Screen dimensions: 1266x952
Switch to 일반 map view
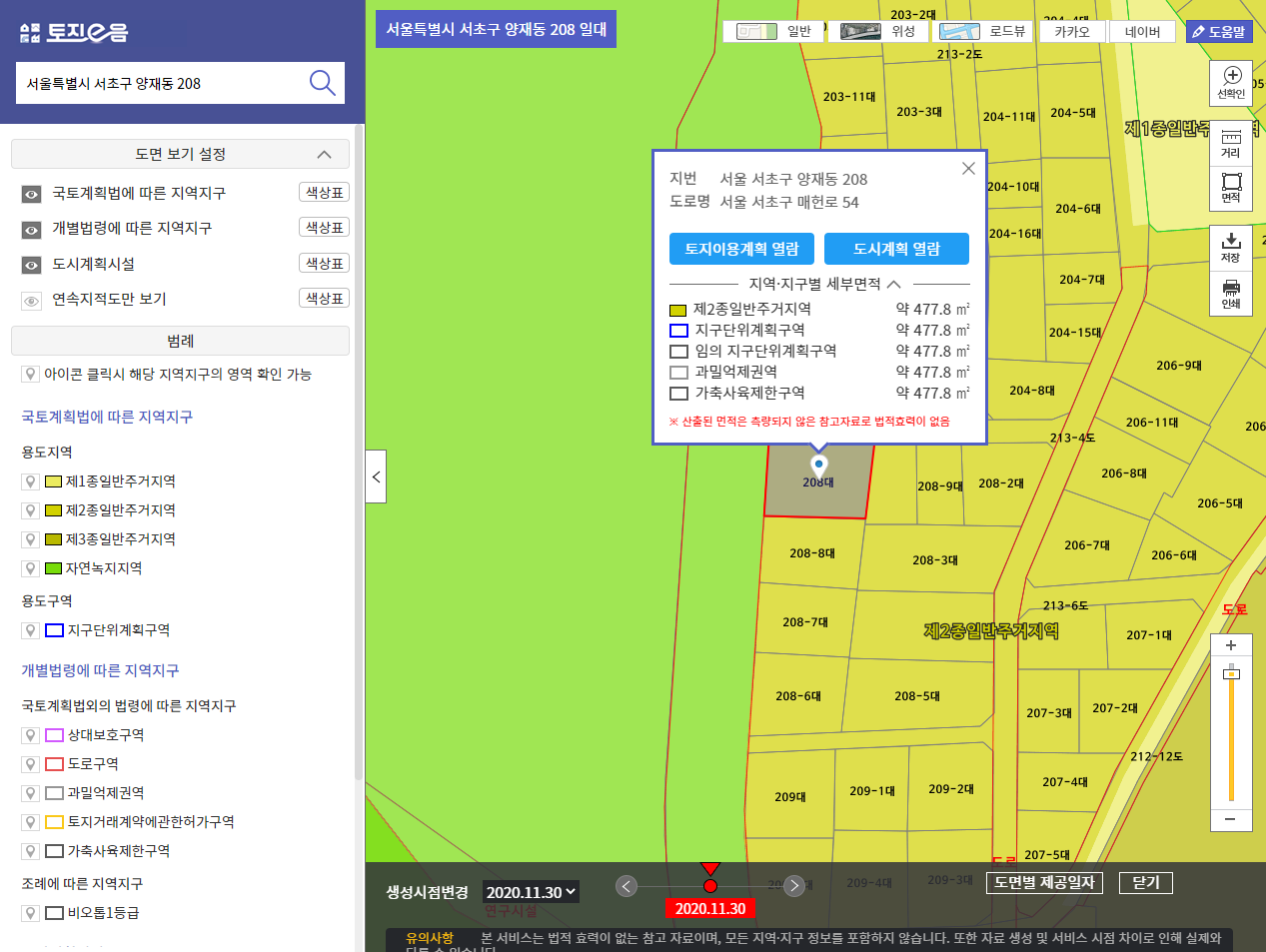(x=773, y=31)
